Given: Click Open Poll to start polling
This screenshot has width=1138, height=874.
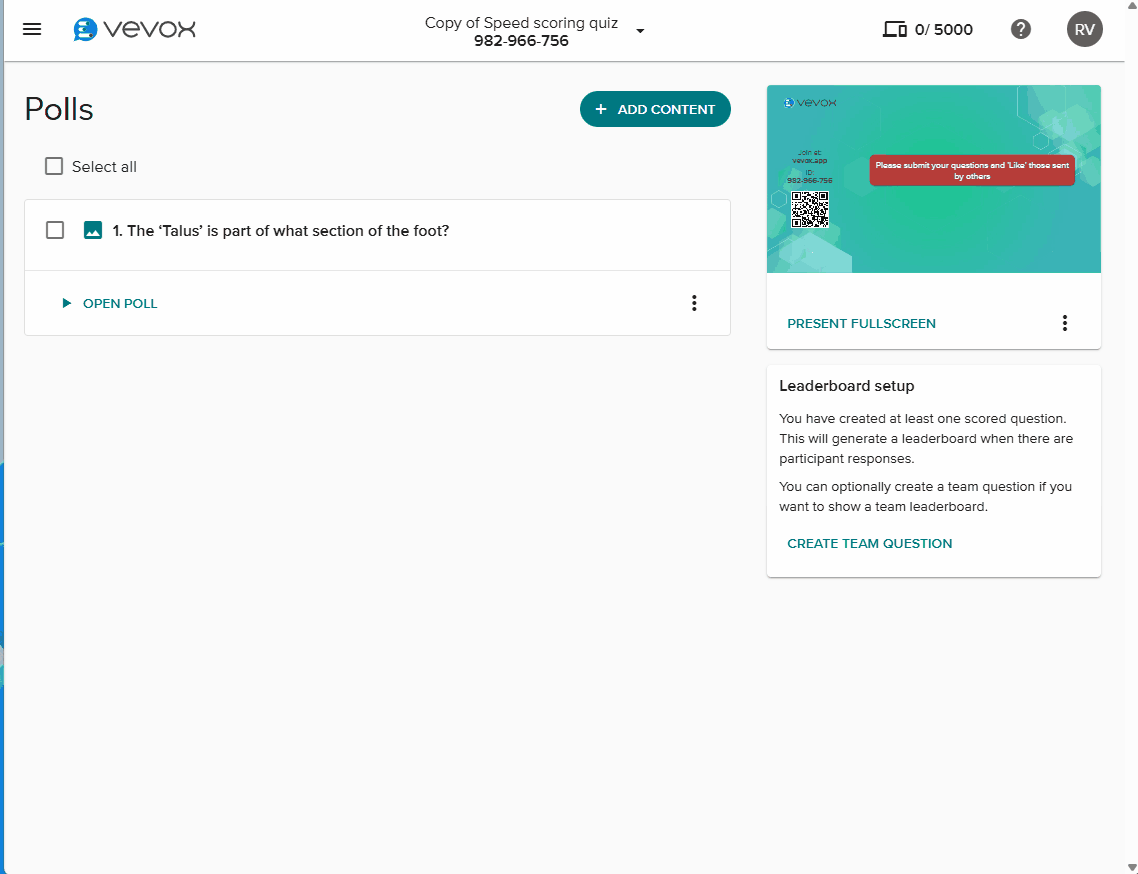Looking at the screenshot, I should (x=110, y=303).
